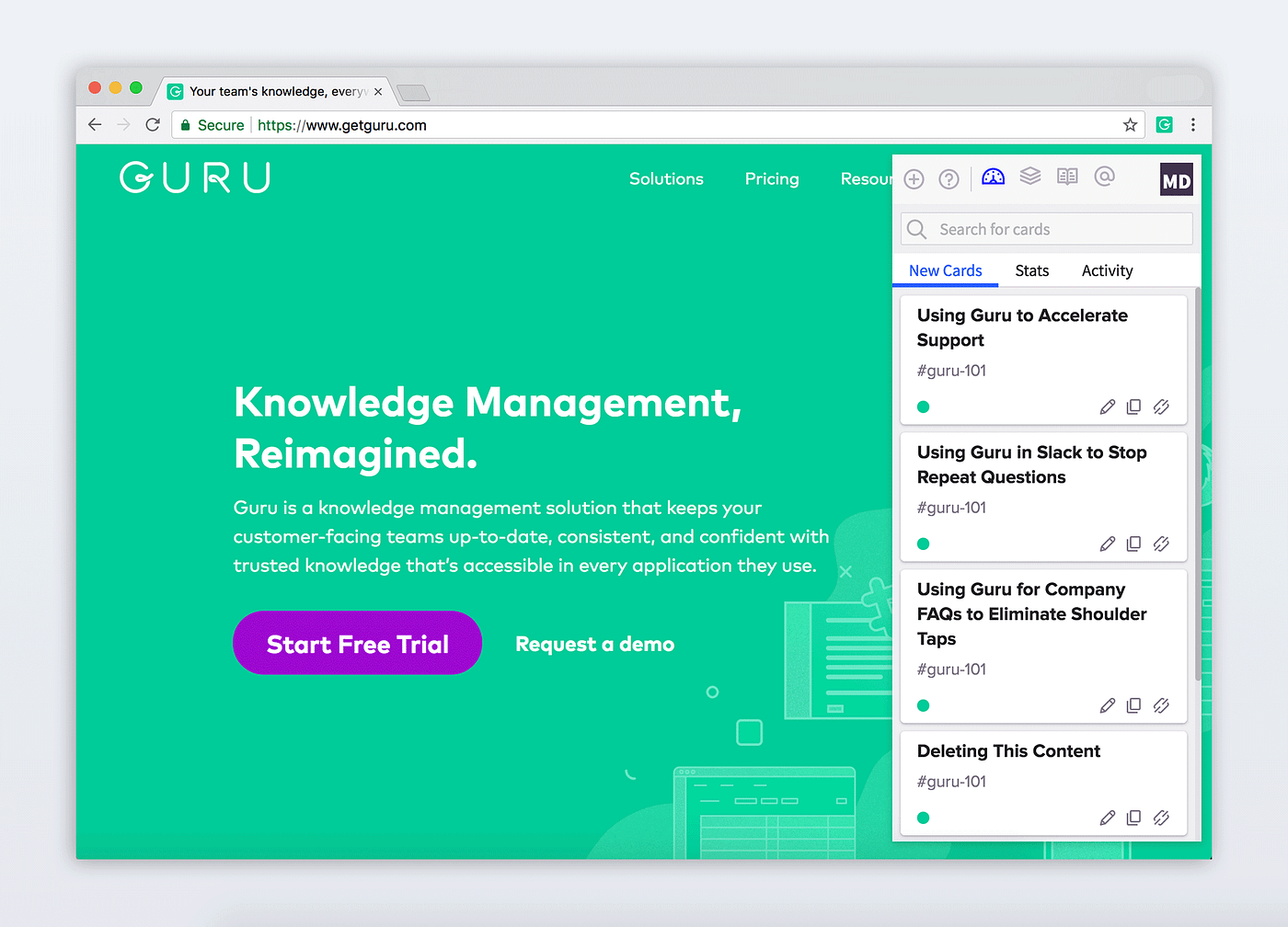Open 'Using Guru to Accelerate Support' card
This screenshot has width=1288, height=927.
point(1021,327)
